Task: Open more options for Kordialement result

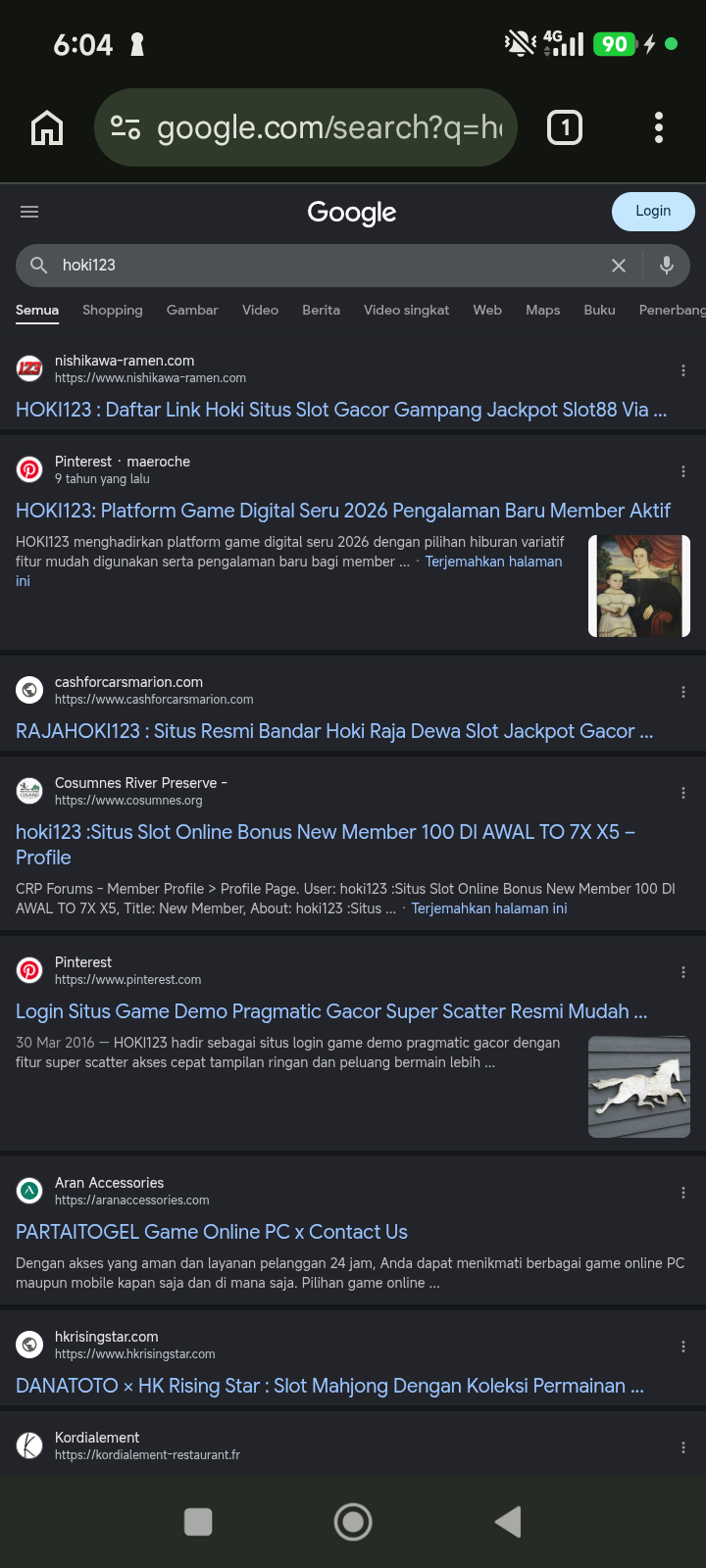Action: point(683,1447)
